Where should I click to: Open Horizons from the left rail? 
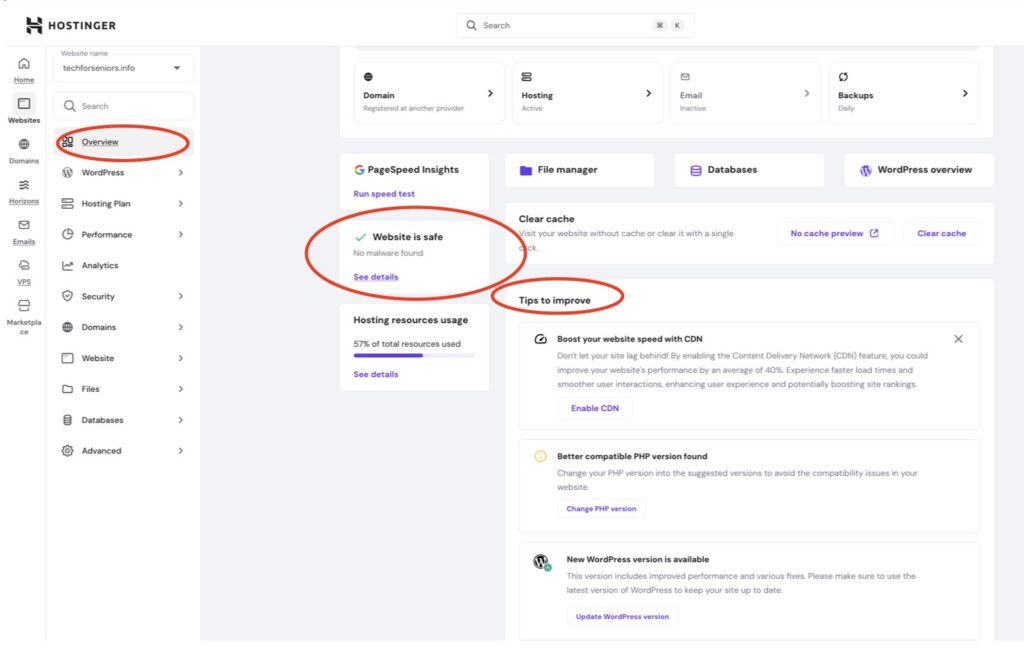point(24,190)
